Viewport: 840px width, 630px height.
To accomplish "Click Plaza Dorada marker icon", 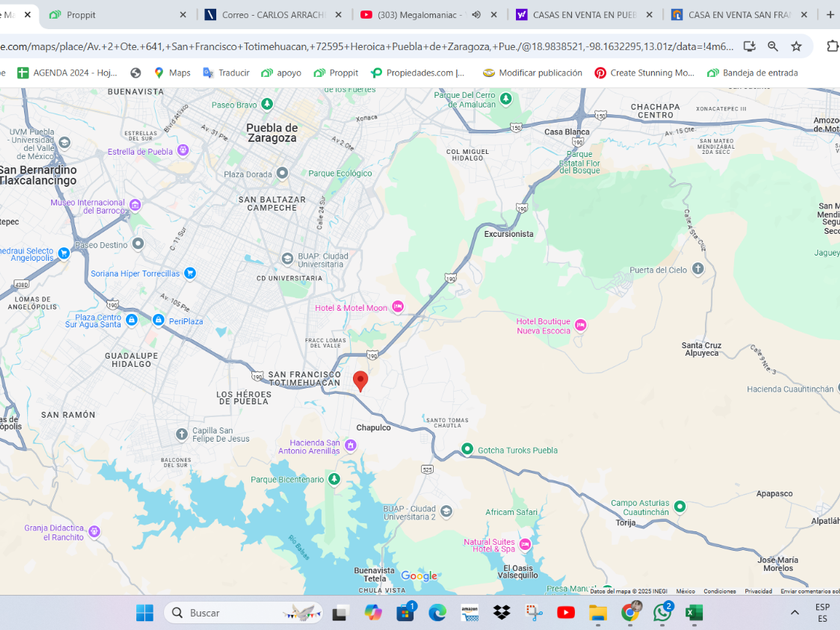I will tap(282, 173).
